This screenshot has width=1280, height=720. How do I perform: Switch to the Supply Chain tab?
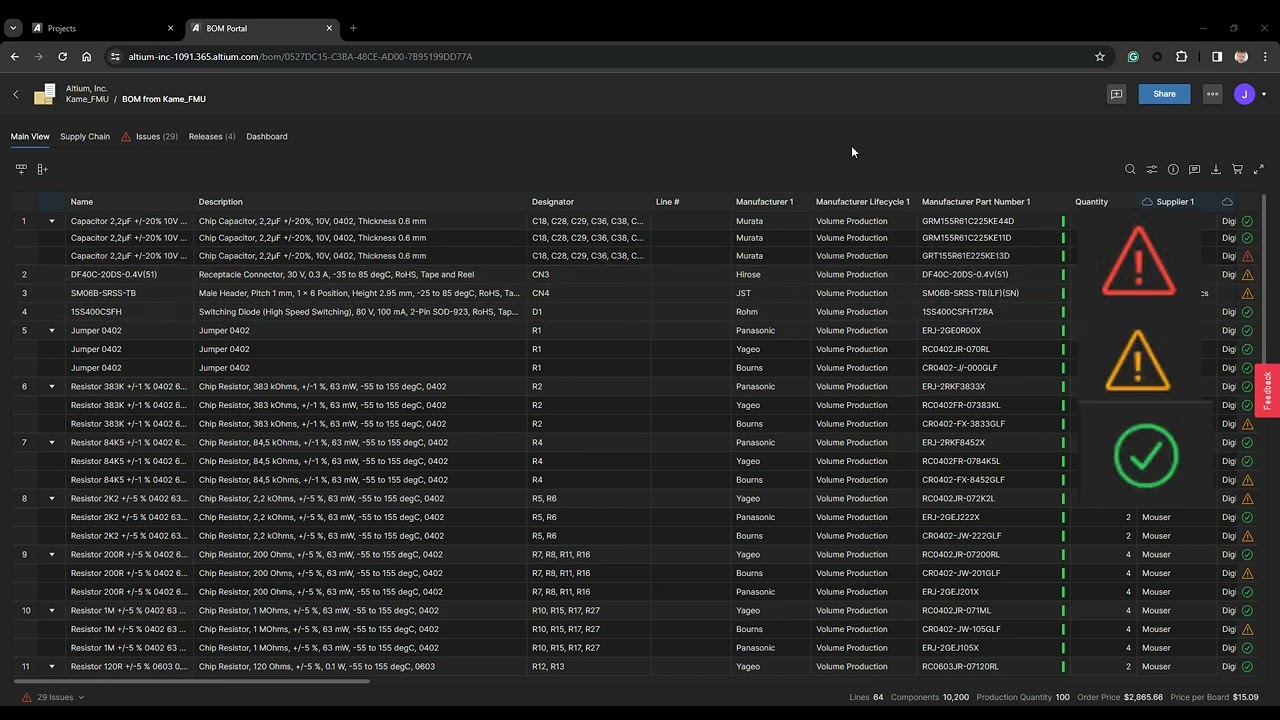point(85,137)
